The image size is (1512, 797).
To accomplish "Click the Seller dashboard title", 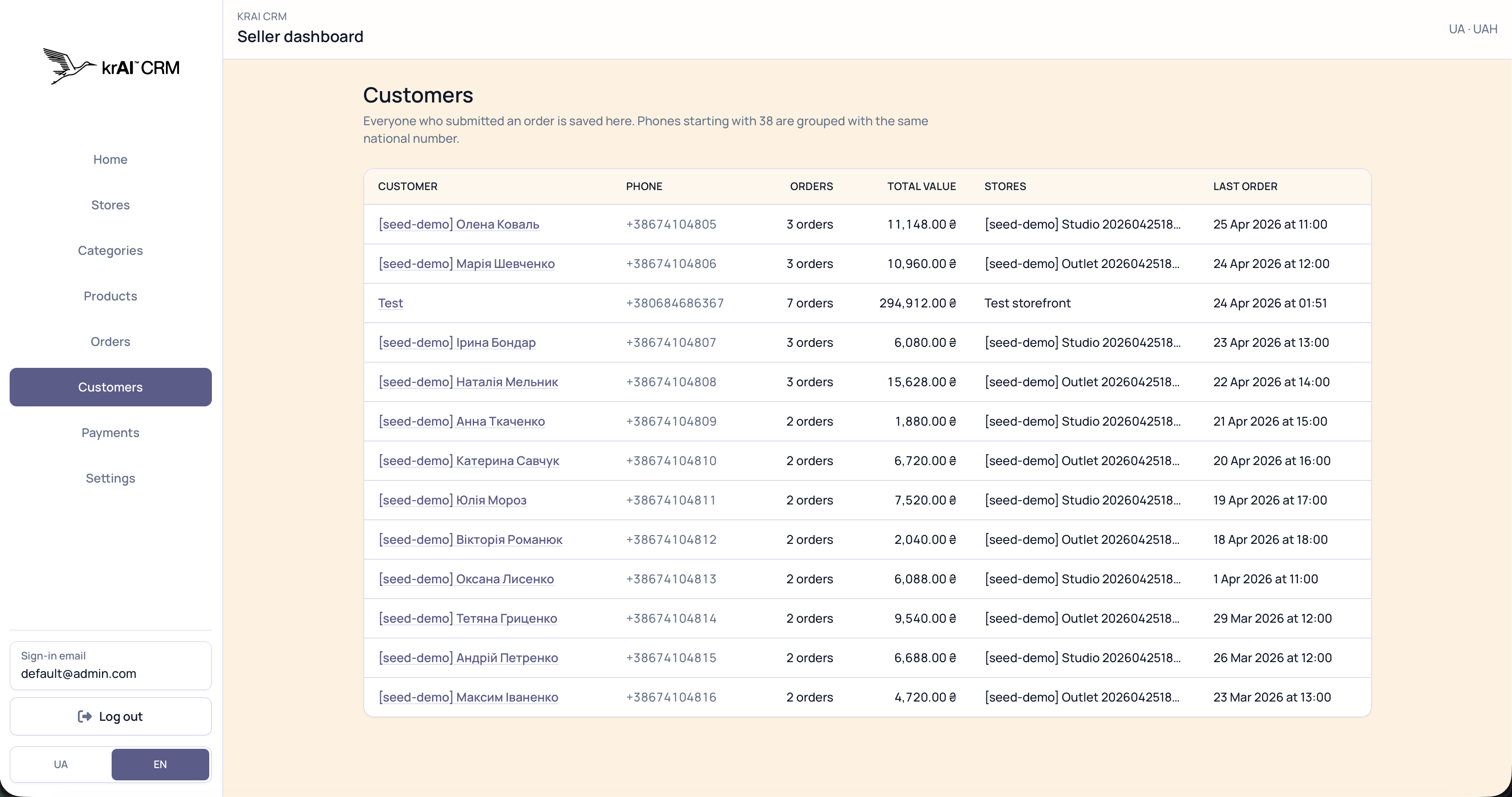I will click(300, 36).
